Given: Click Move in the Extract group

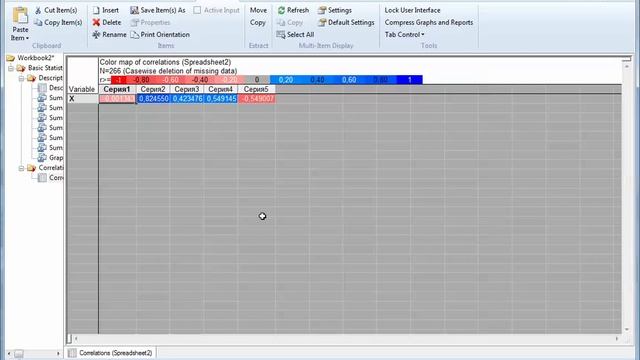Looking at the screenshot, I should point(258,10).
